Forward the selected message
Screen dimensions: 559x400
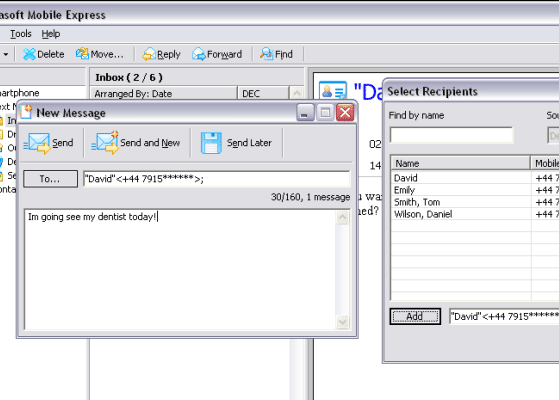(217, 54)
